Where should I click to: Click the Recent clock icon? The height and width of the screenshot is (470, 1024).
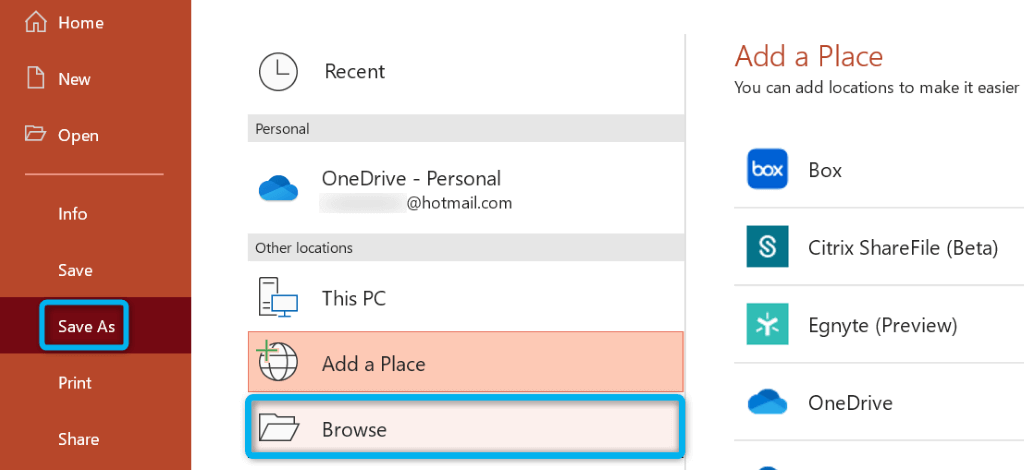(x=279, y=72)
